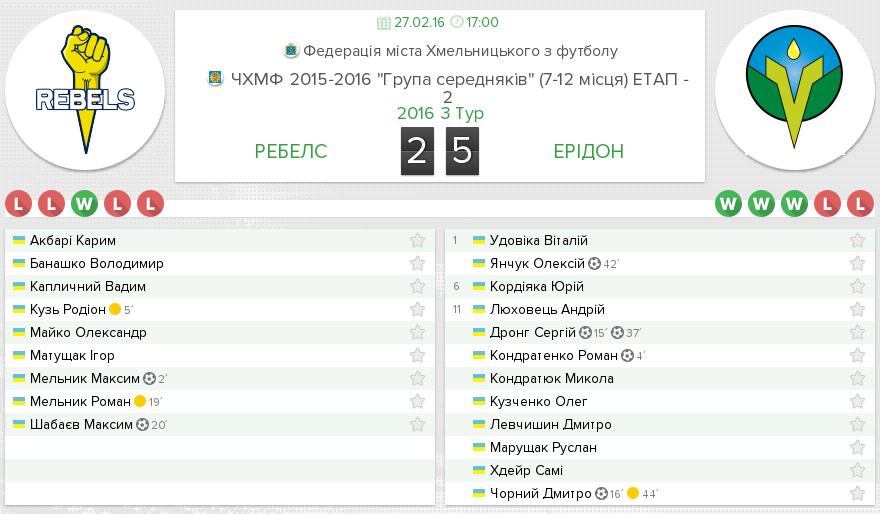Select player Мельник Роман in the lineup
Viewport: 880px width, 514px height.
point(80,402)
